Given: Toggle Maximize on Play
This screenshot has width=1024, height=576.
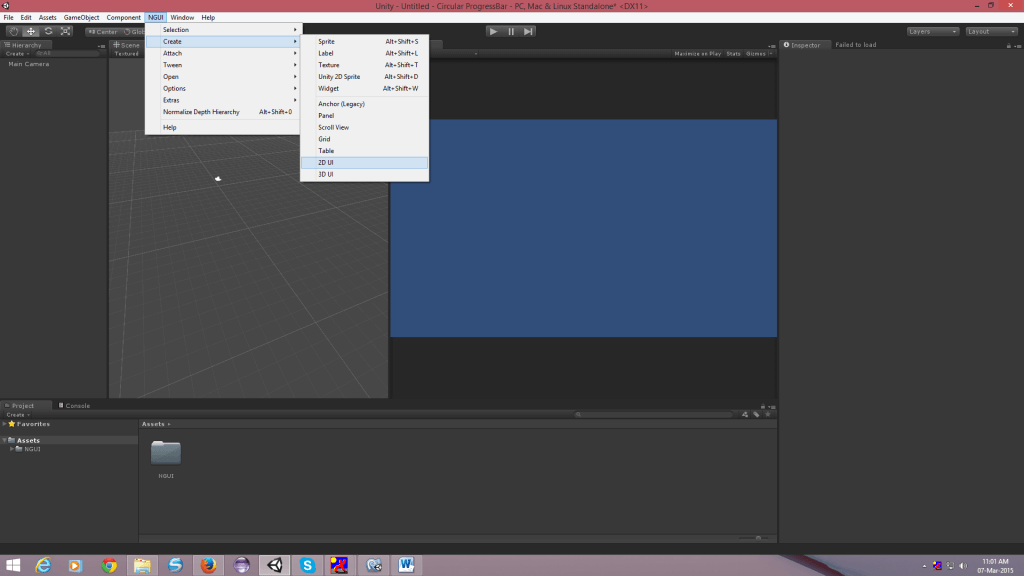Looking at the screenshot, I should [x=697, y=54].
